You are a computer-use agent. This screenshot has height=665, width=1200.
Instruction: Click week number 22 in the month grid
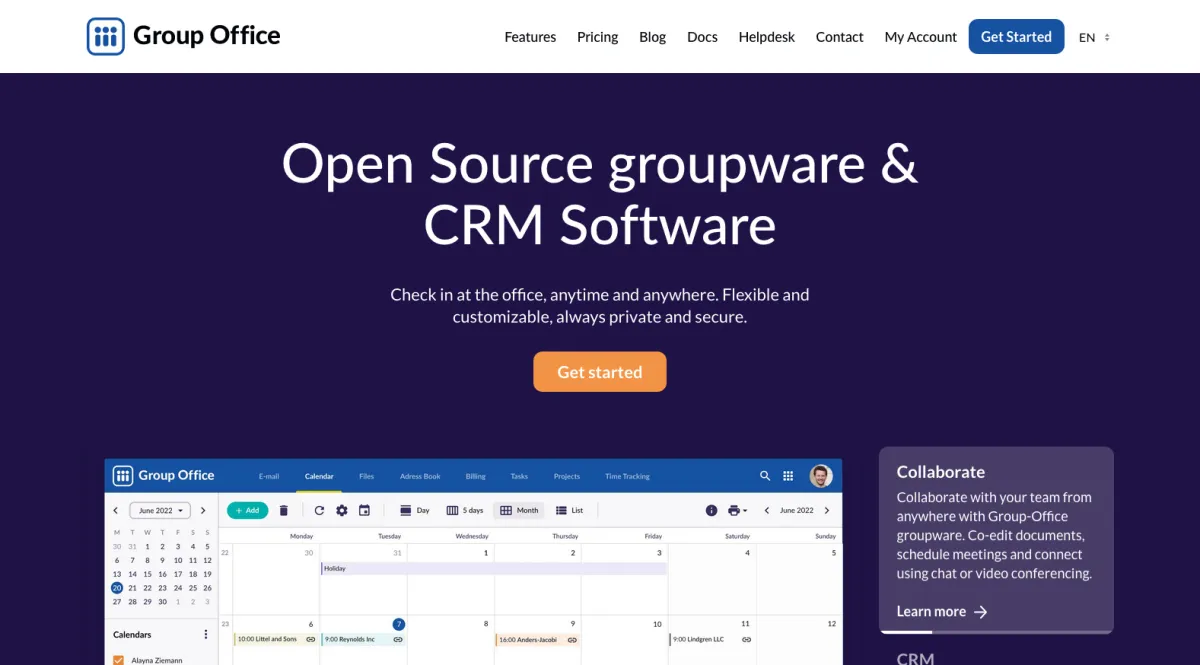(x=225, y=552)
